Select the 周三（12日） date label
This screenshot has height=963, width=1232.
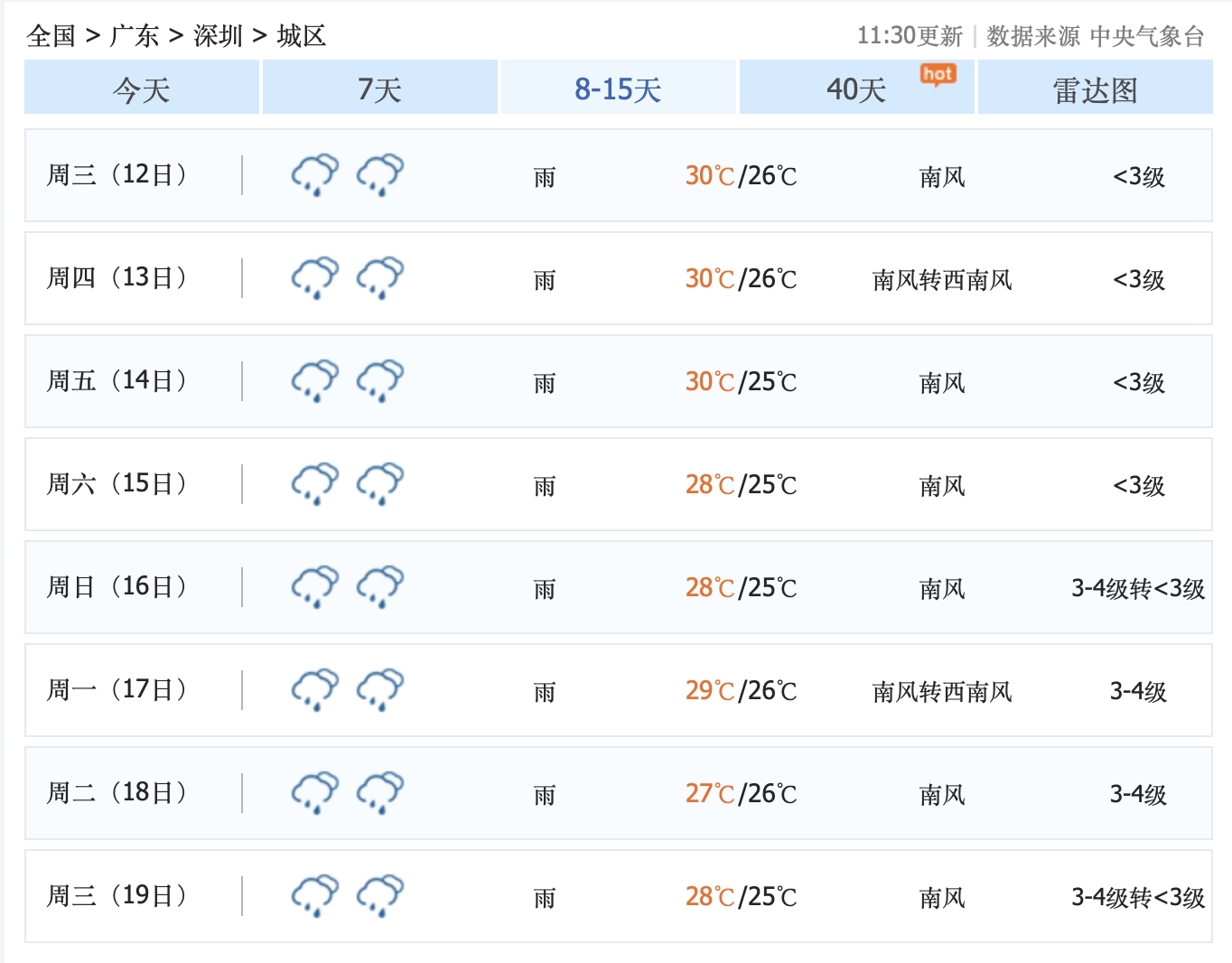(x=117, y=174)
